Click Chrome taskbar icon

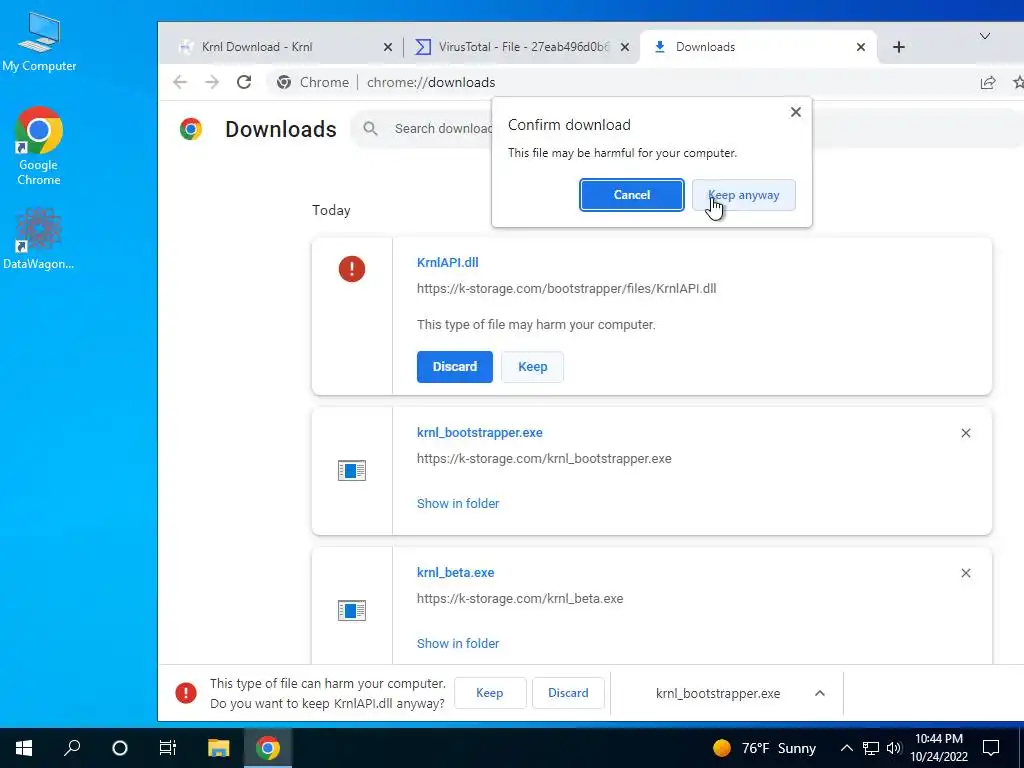[267, 748]
